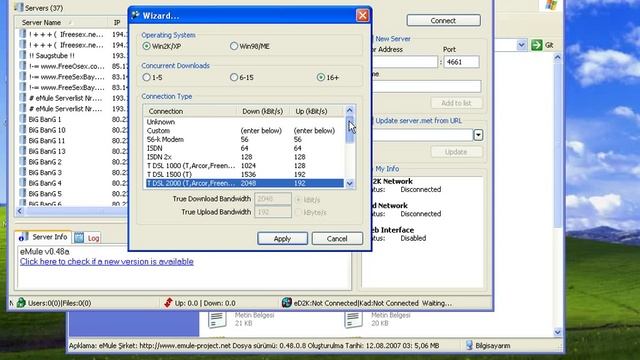Click the True Upload Bandwidth field
Viewport: 640px width, 360px height.
tap(273, 212)
